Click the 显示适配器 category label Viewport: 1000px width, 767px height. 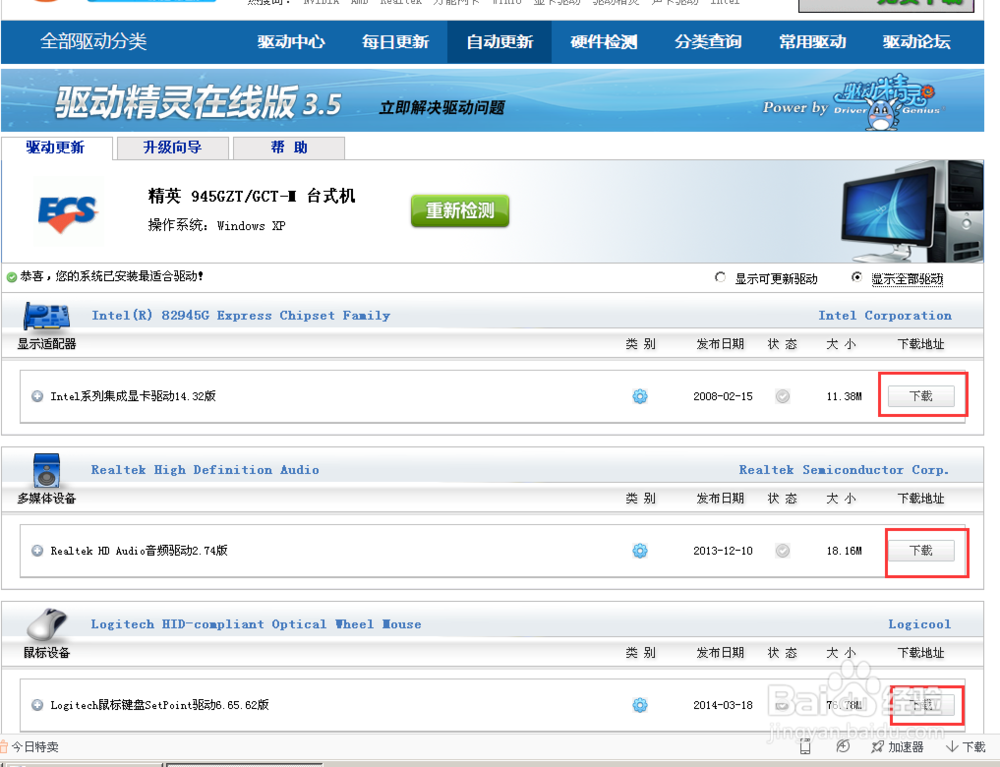tap(47, 344)
